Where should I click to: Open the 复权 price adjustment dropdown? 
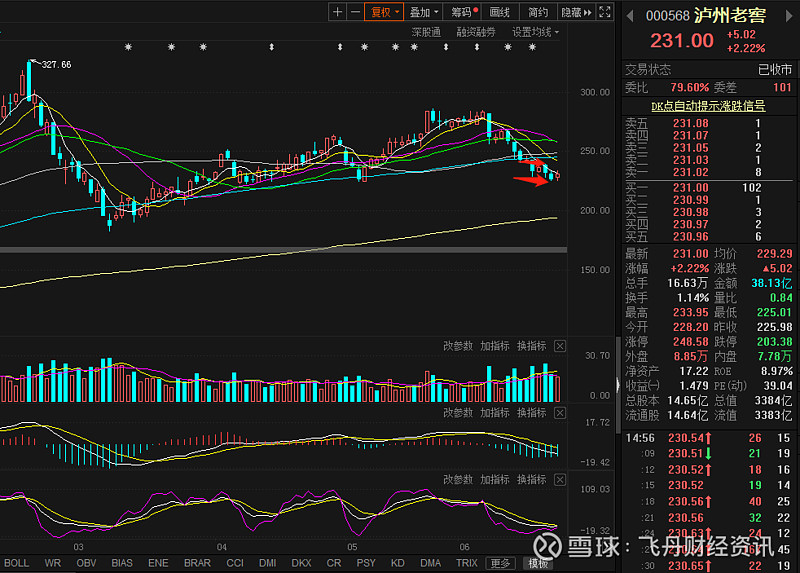[384, 12]
